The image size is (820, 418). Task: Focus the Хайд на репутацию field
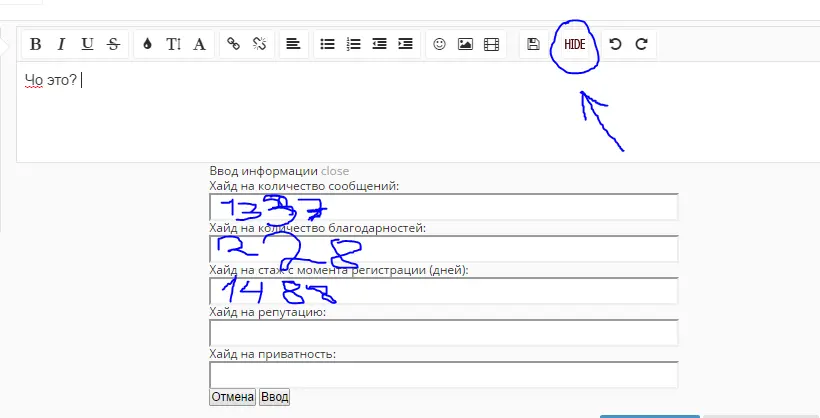(443, 333)
